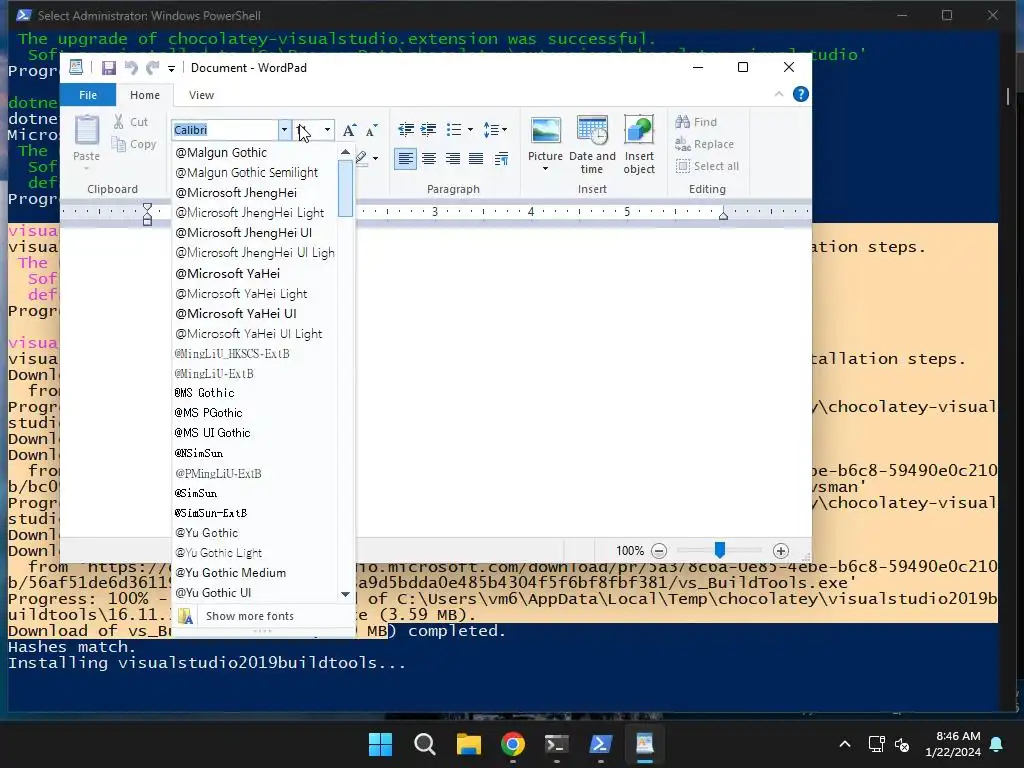This screenshot has width=1024, height=768.
Task: Click the font list scroll down arrow
Action: [x=345, y=594]
